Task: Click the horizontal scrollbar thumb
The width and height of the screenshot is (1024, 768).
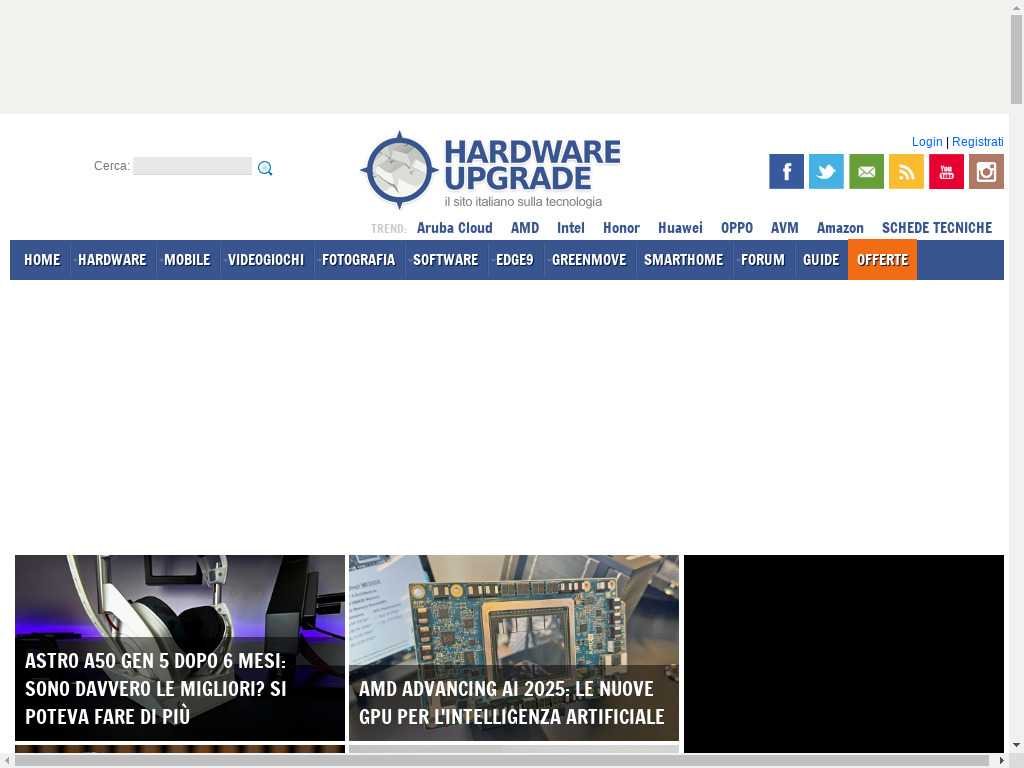Action: (x=502, y=761)
